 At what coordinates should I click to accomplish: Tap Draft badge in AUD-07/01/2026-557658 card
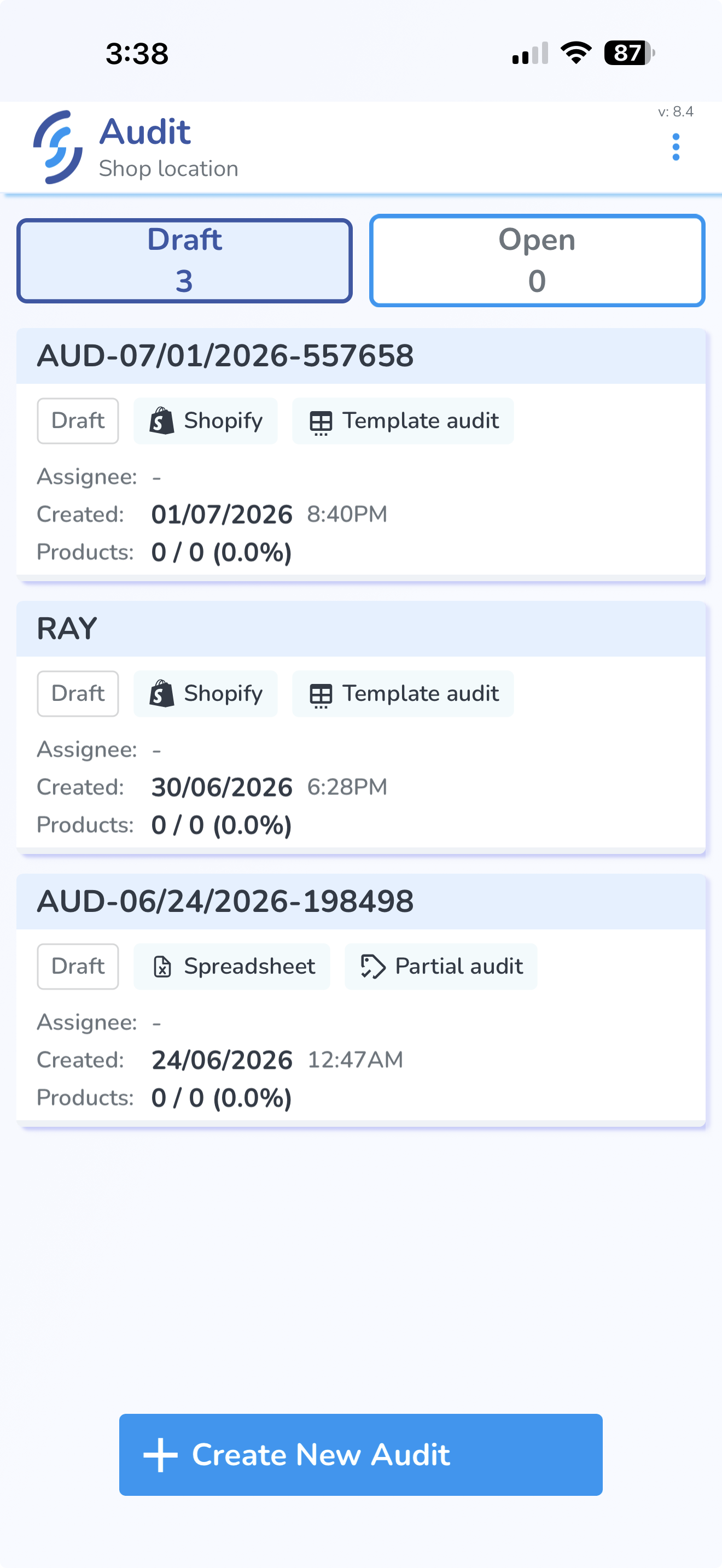coord(78,420)
